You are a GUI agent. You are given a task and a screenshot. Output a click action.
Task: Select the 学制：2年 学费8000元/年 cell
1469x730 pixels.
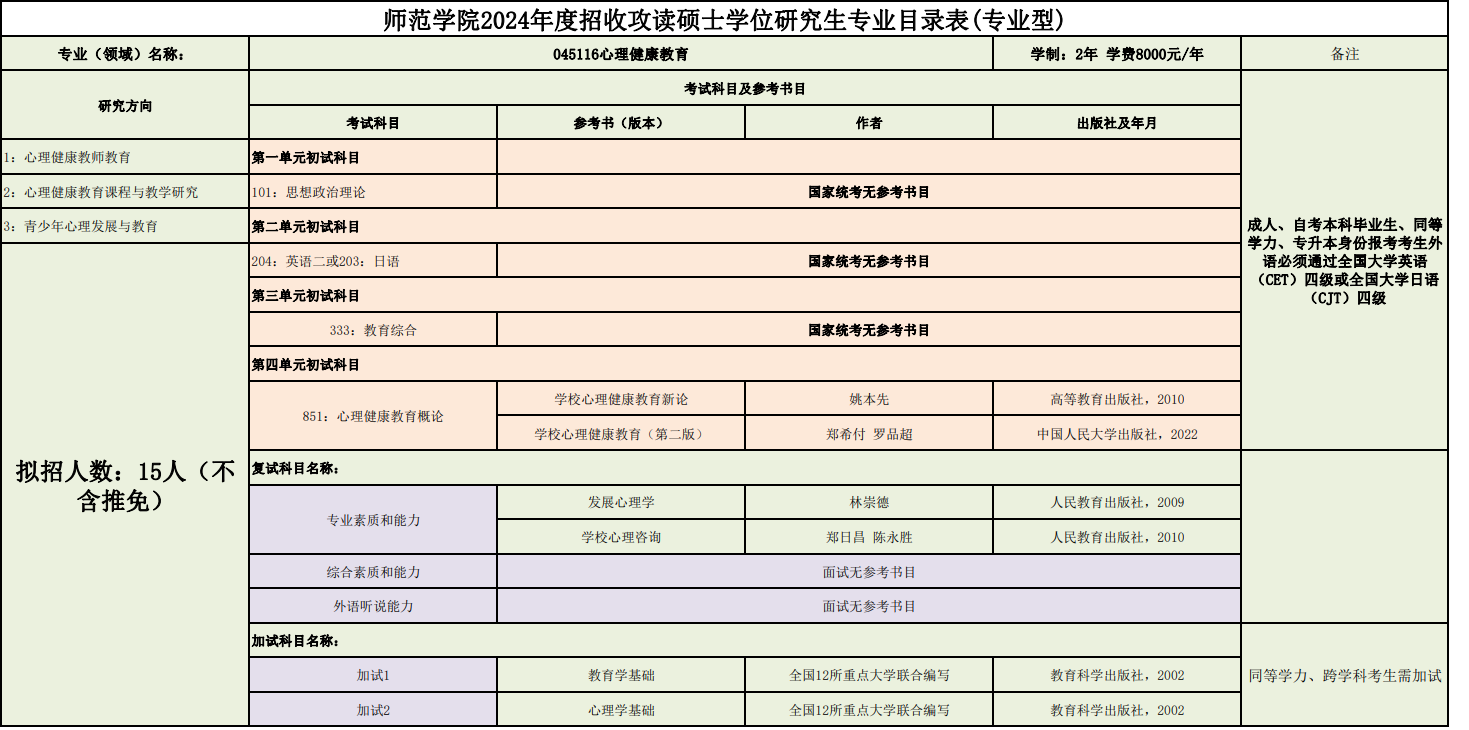(1117, 54)
